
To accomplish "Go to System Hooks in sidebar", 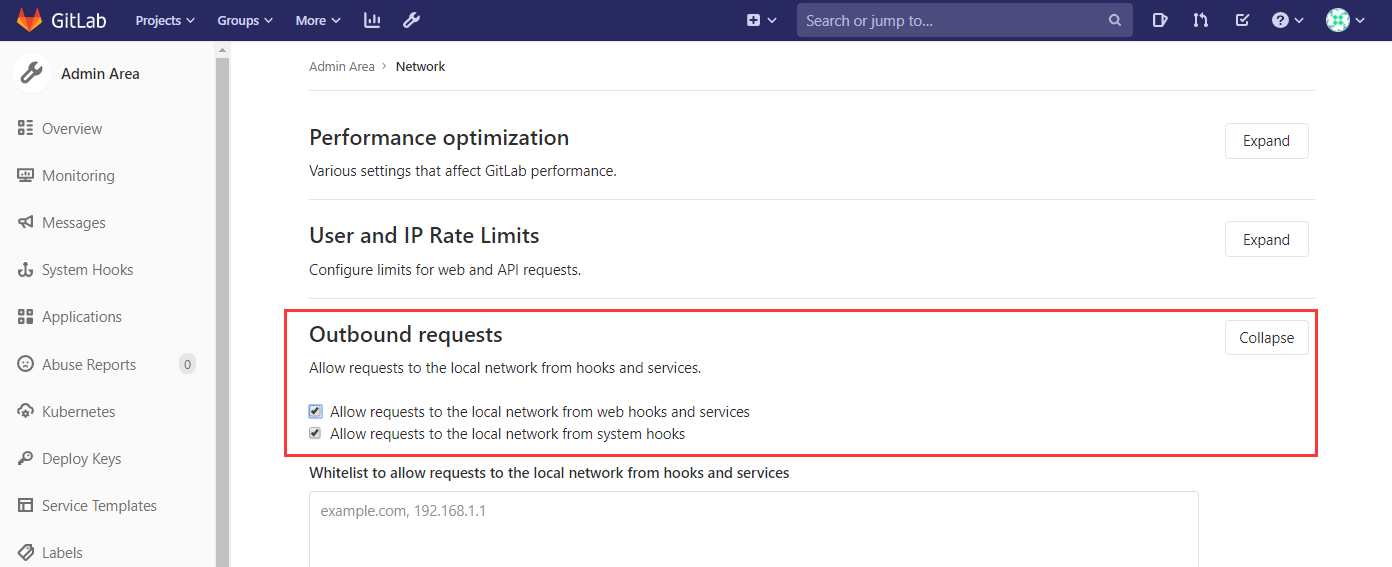I will pyautogui.click(x=87, y=270).
